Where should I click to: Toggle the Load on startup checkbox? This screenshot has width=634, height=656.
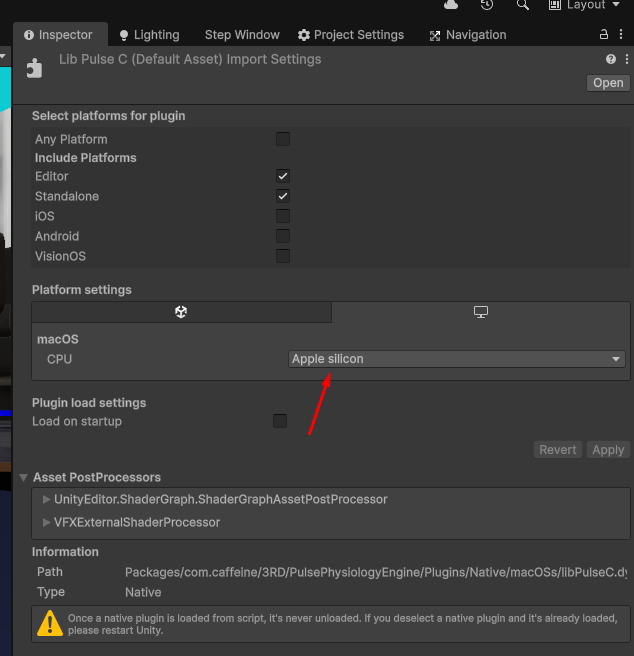(280, 421)
